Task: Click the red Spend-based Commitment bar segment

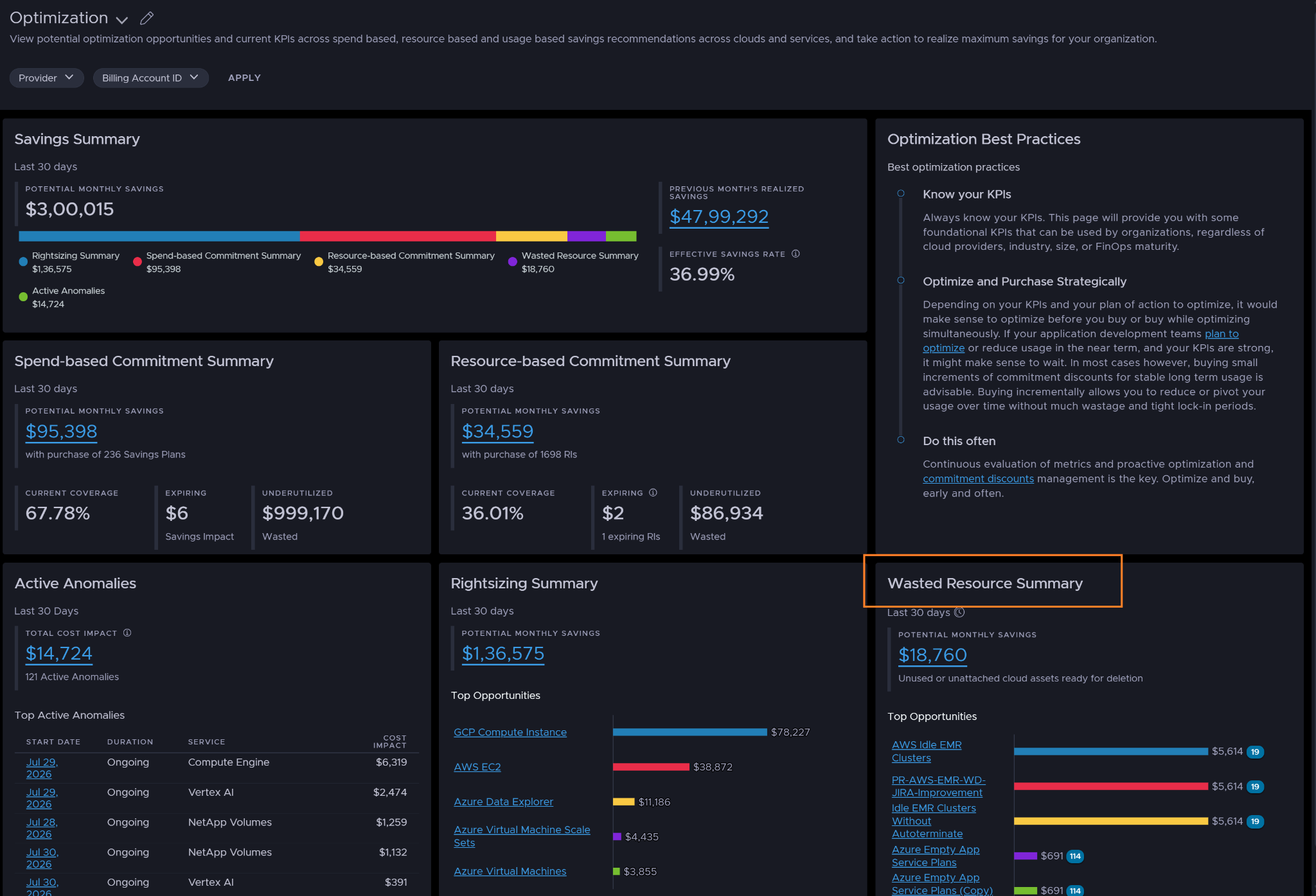Action: click(398, 236)
